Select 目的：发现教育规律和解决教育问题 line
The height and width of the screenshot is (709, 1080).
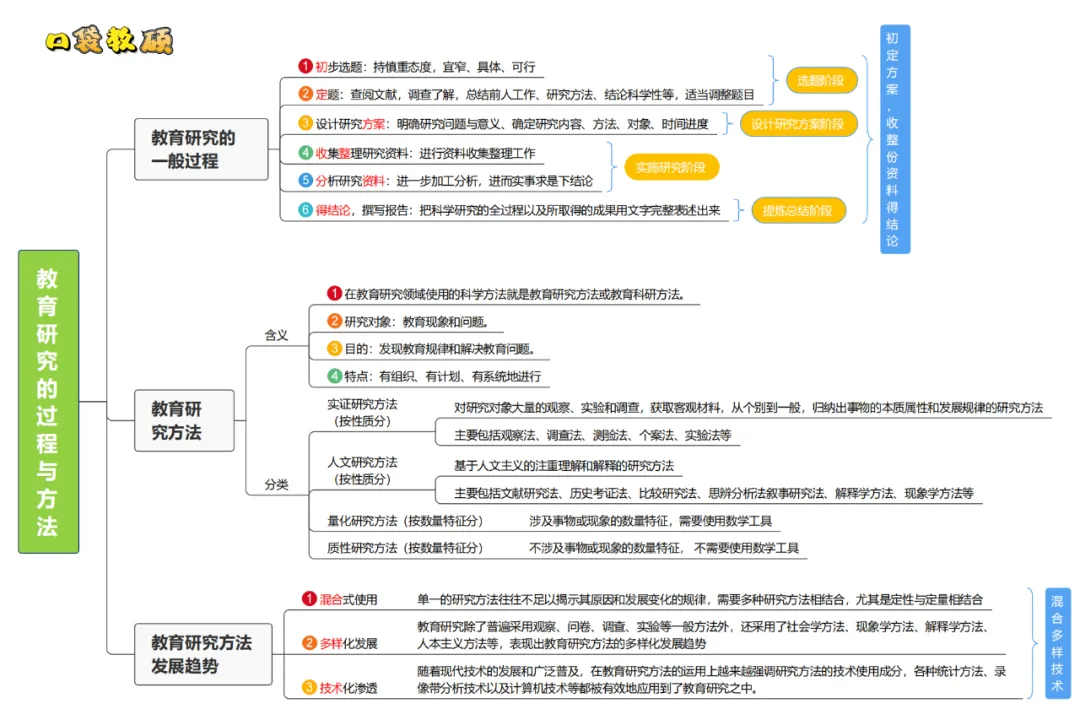431,349
